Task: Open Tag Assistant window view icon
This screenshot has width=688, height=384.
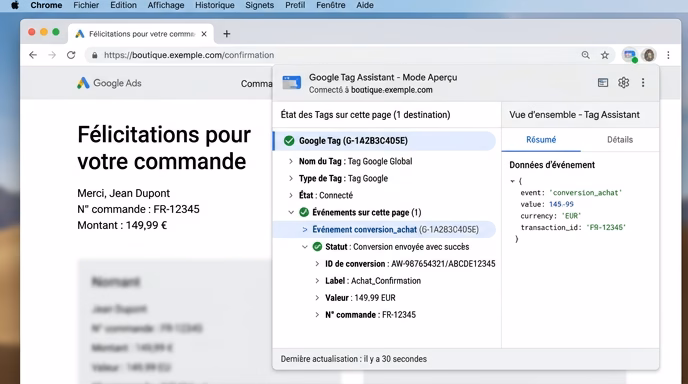Action: (x=603, y=83)
